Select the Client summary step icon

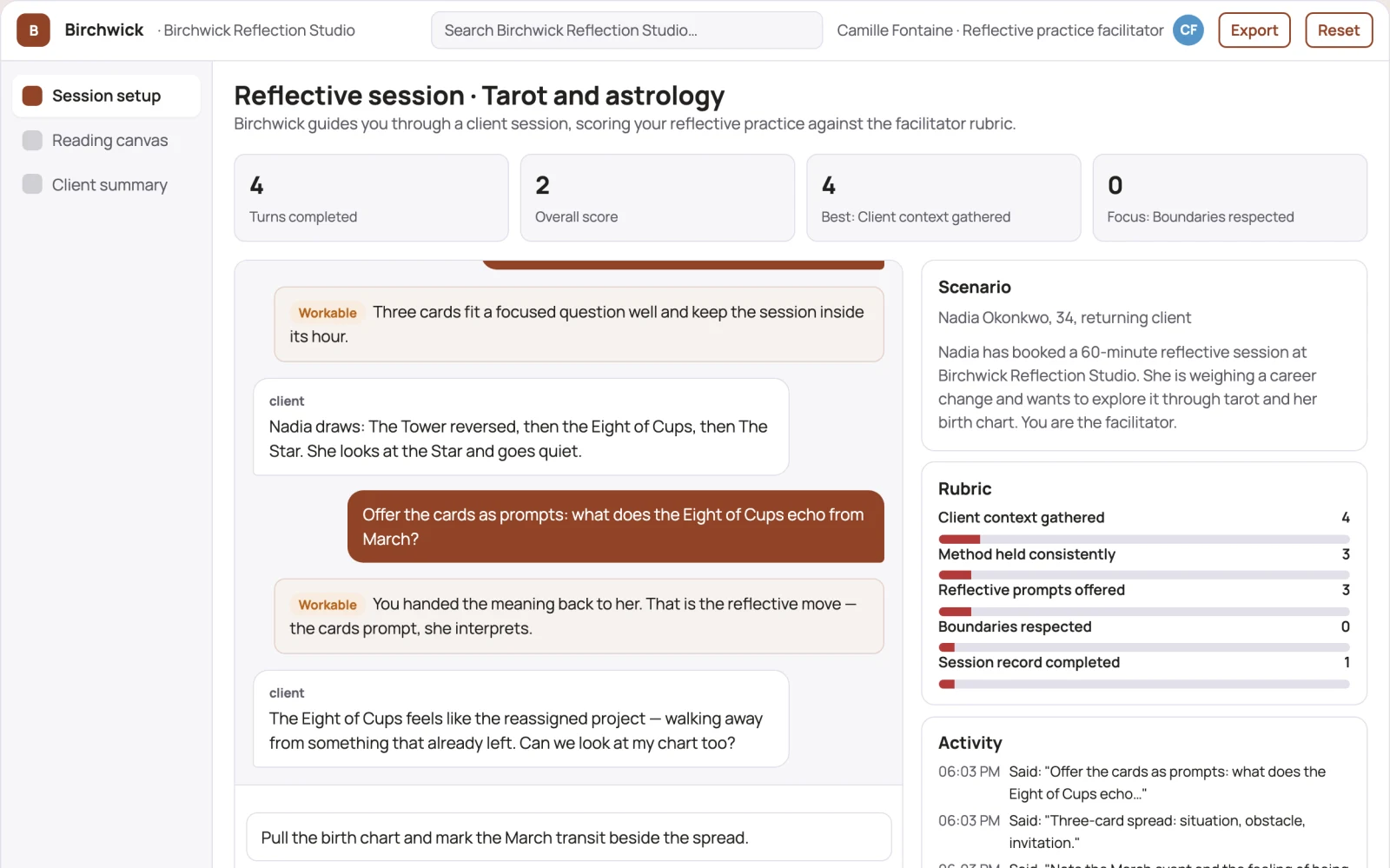(32, 184)
